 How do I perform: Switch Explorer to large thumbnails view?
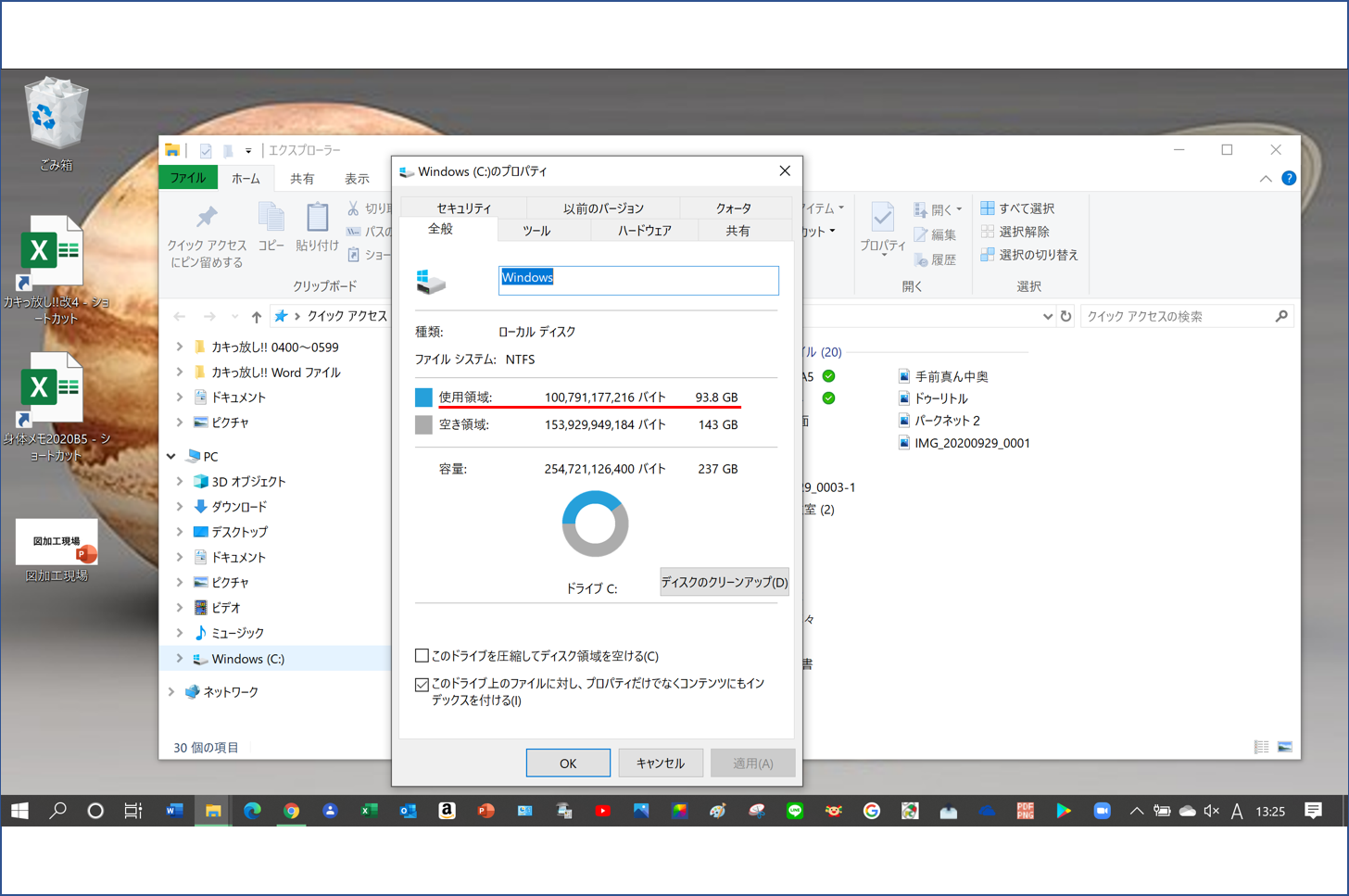pyautogui.click(x=1285, y=747)
